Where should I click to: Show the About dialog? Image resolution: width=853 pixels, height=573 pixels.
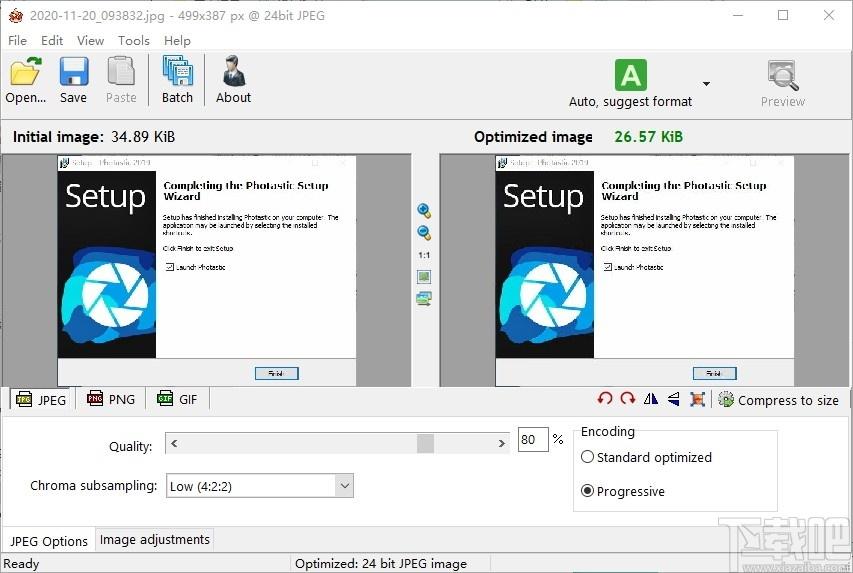point(233,80)
